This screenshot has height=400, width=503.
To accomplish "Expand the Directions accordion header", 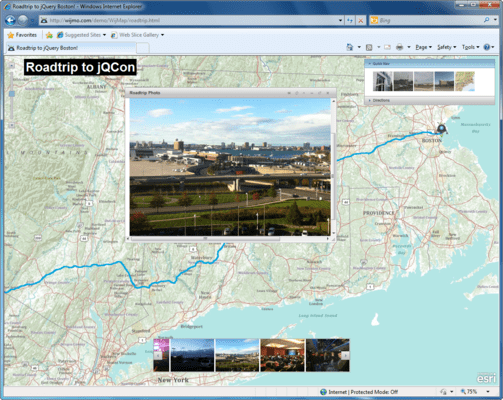I will [x=430, y=100].
